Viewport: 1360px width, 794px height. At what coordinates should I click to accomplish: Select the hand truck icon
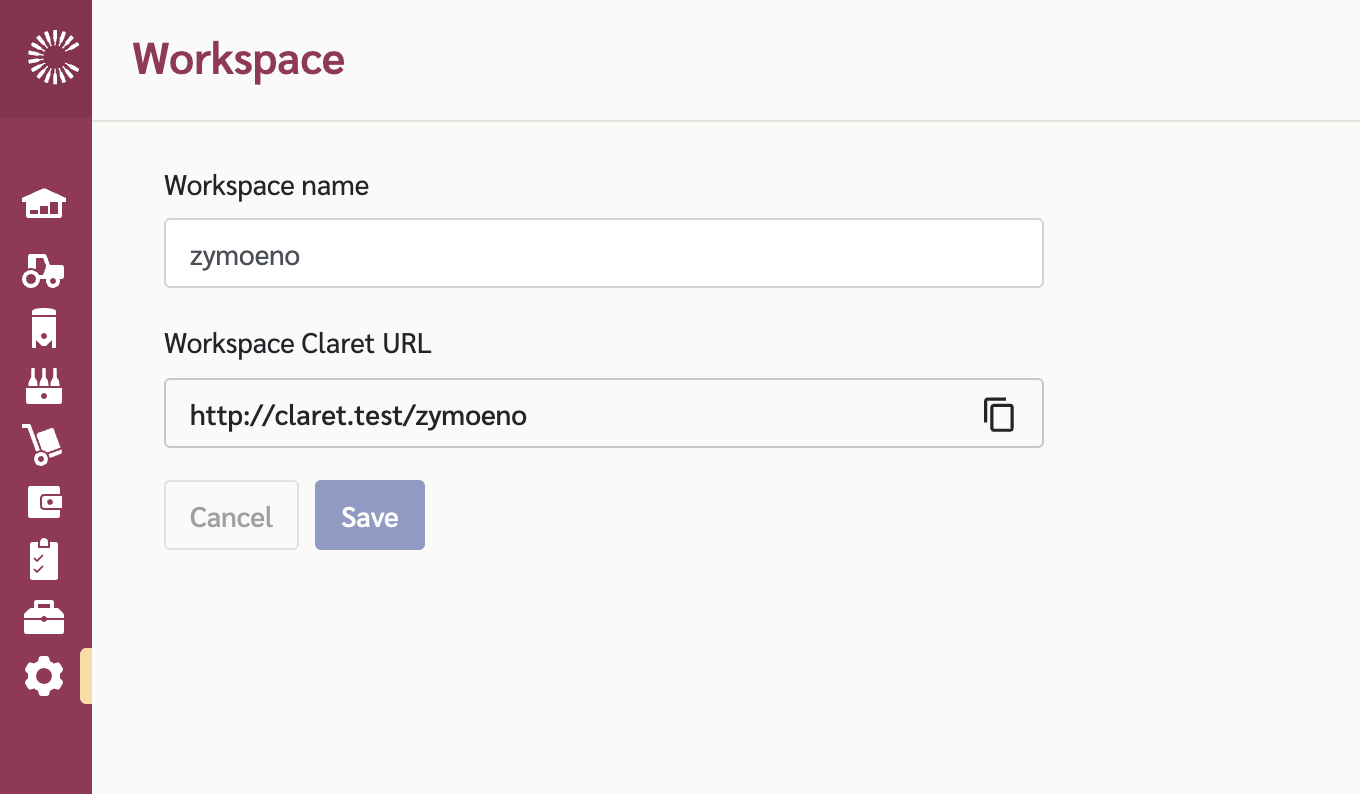[x=44, y=444]
